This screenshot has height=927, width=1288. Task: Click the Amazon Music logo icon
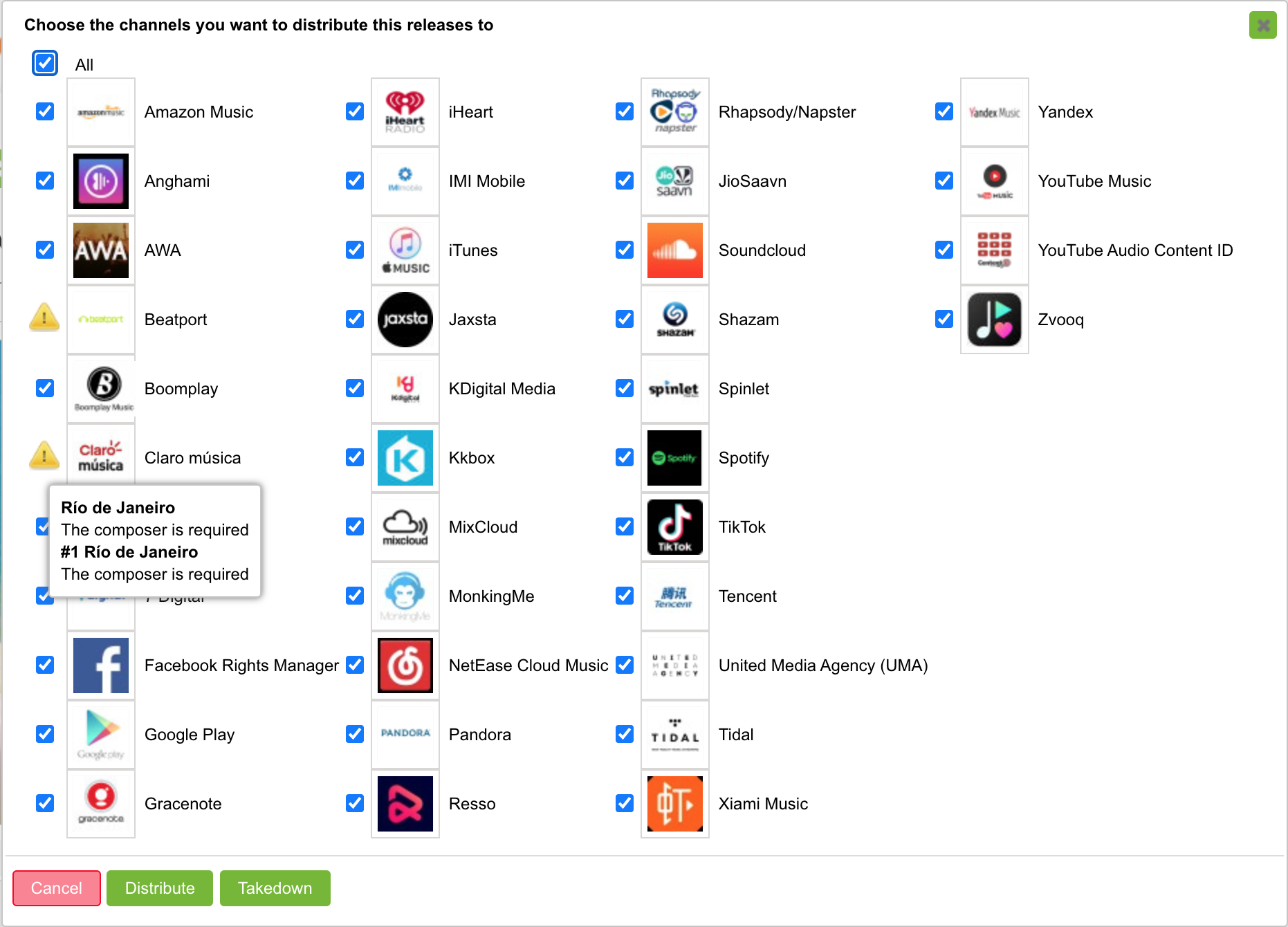point(101,112)
